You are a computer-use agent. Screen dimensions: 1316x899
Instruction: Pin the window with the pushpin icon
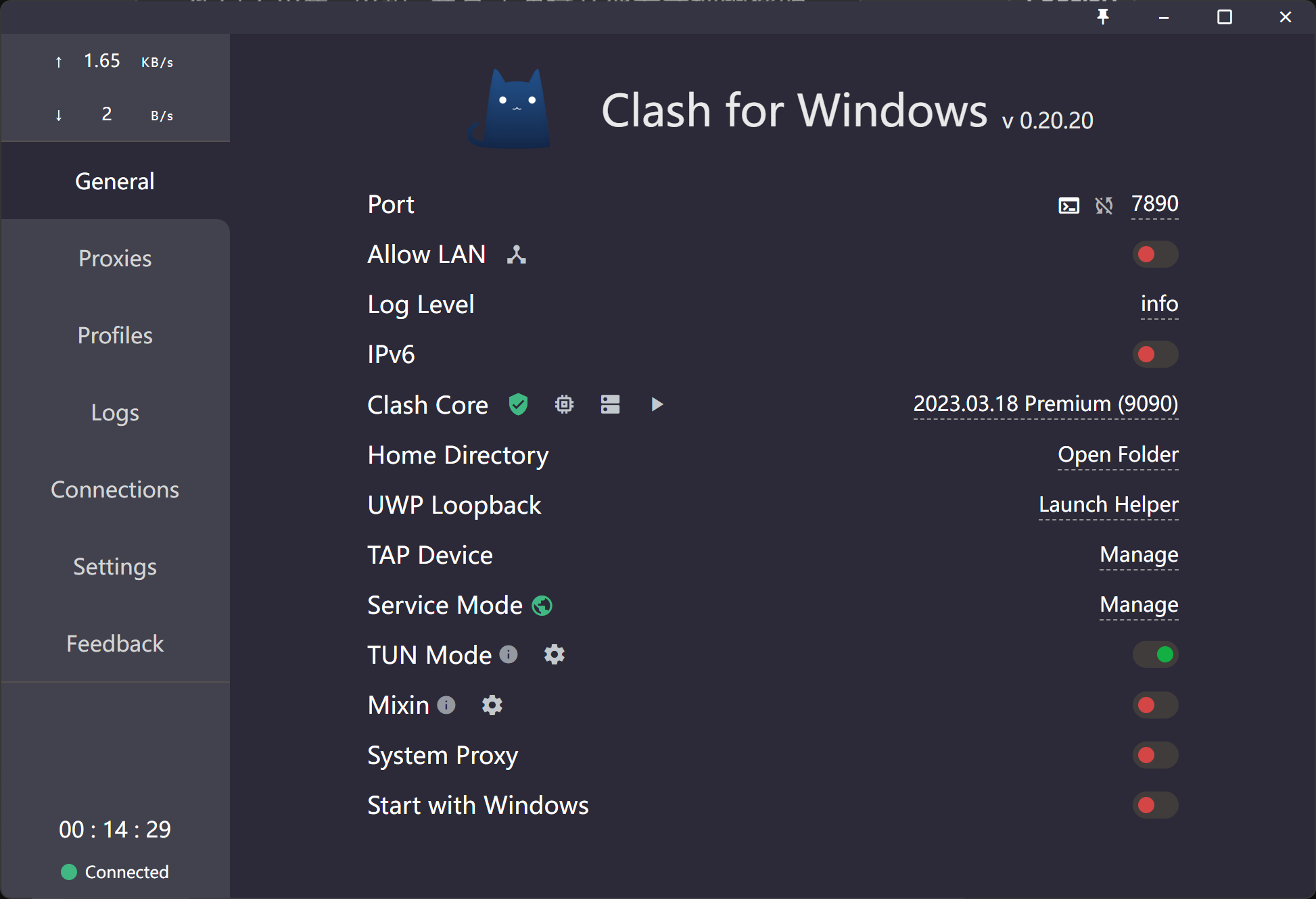tap(1103, 17)
